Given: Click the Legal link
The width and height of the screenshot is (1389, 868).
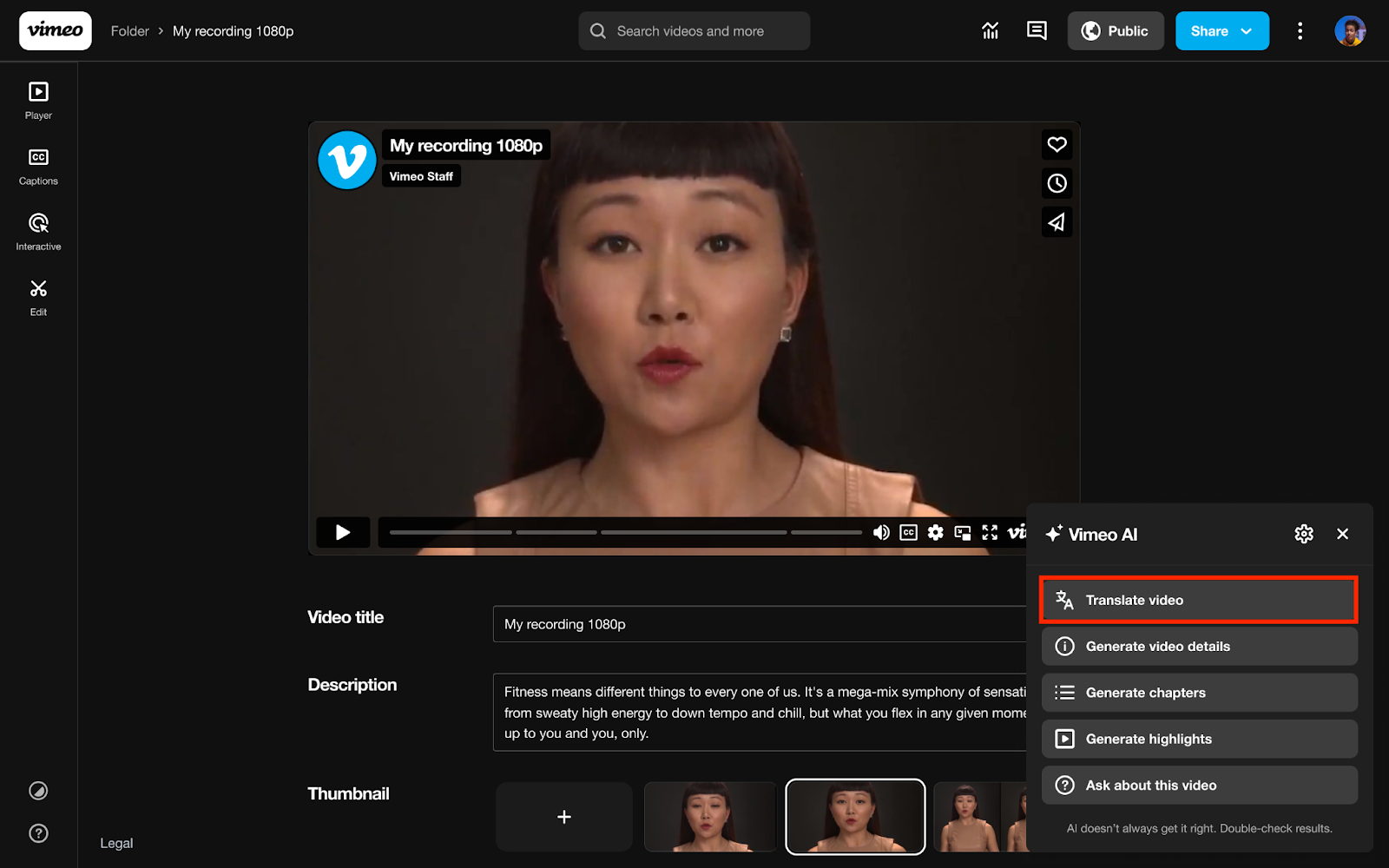Looking at the screenshot, I should pyautogui.click(x=116, y=843).
